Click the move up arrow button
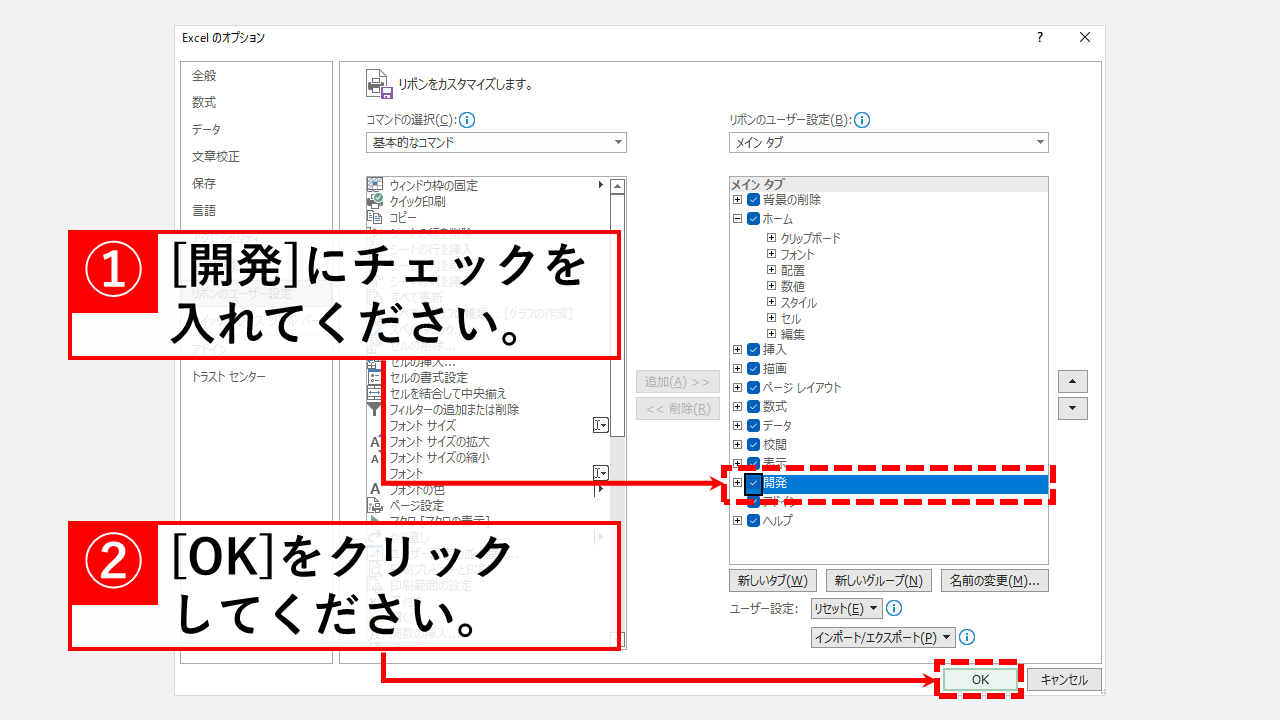This screenshot has height=720, width=1280. point(1073,382)
